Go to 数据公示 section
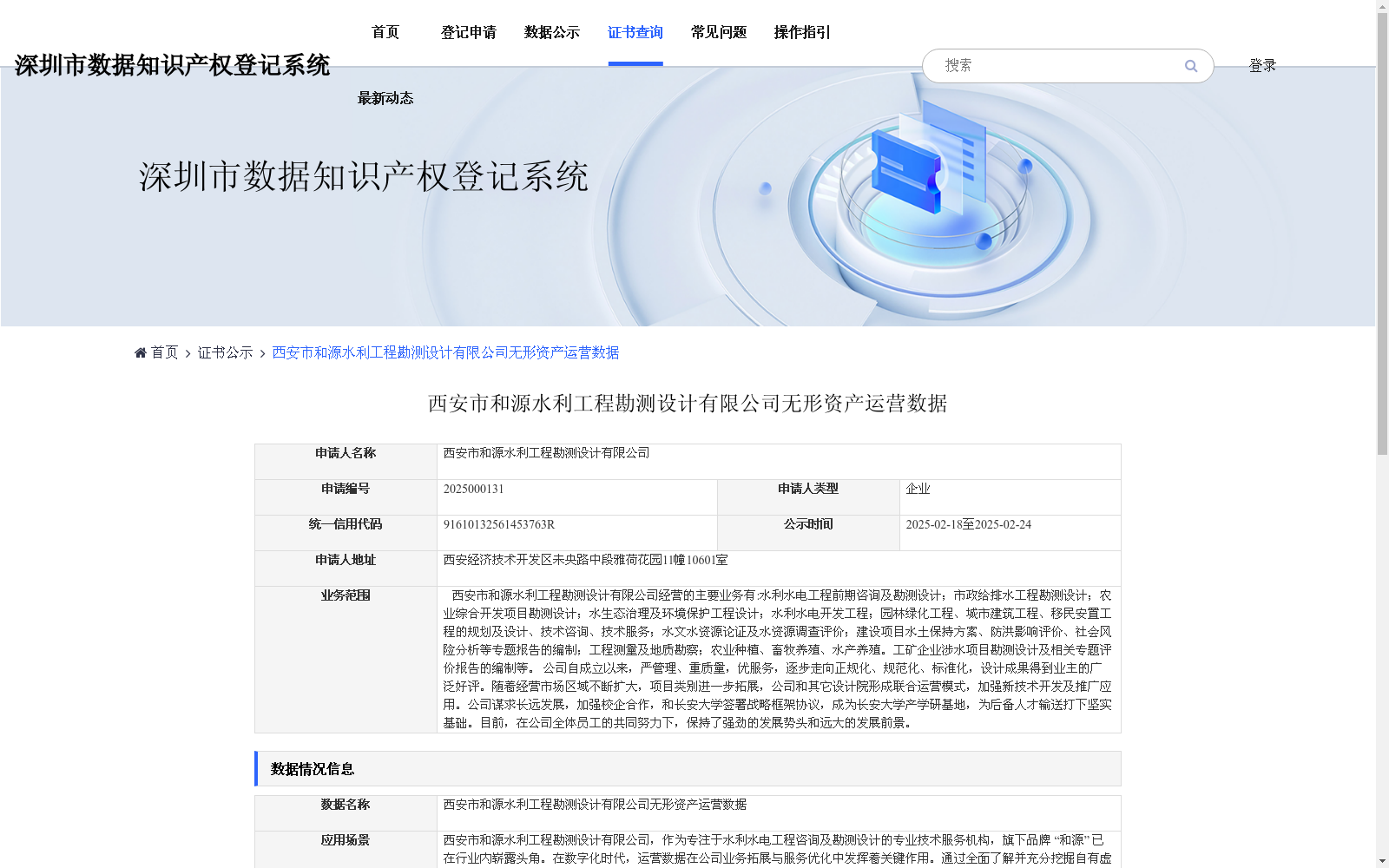This screenshot has width=1389, height=868. pos(552,32)
